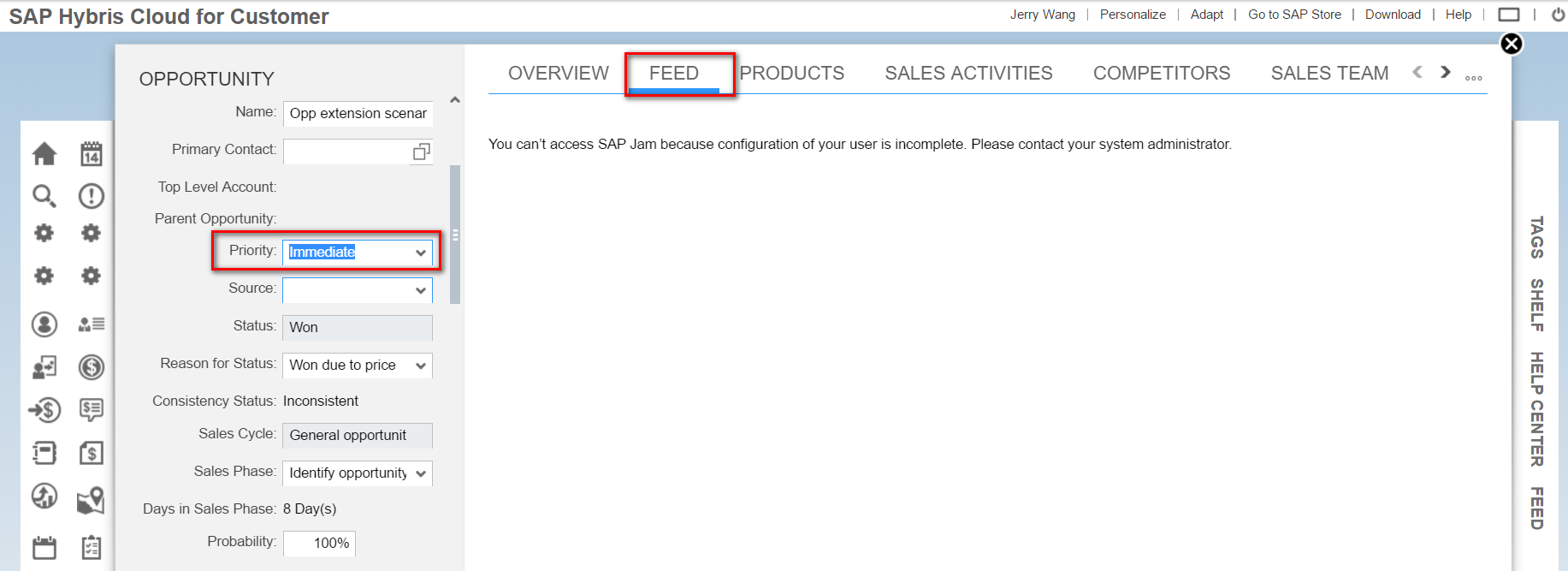Click the power log off icon
The width and height of the screenshot is (1568, 571).
click(1558, 15)
